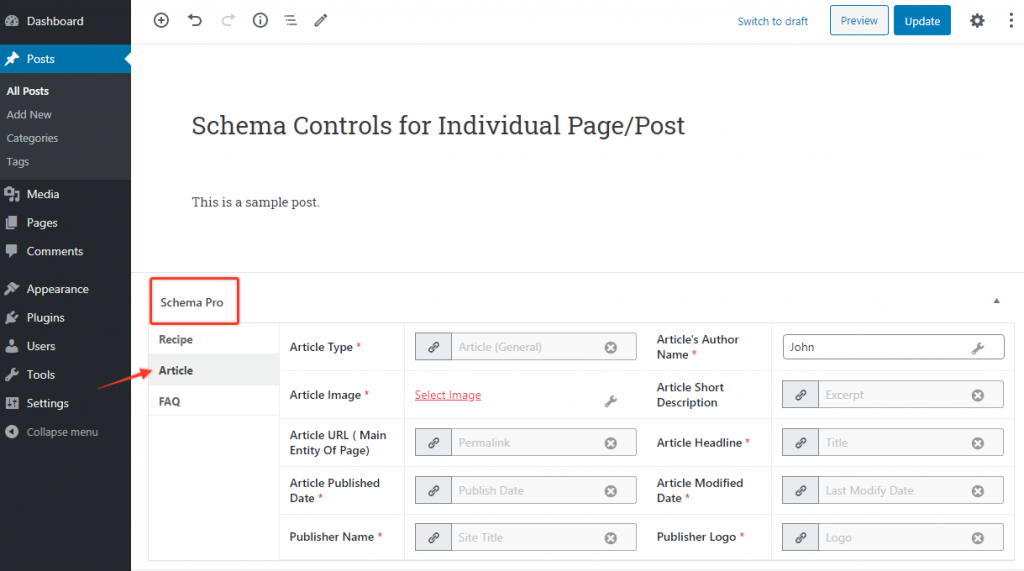The height and width of the screenshot is (571, 1024).
Task: Click link icon beside Title field
Action: [801, 442]
